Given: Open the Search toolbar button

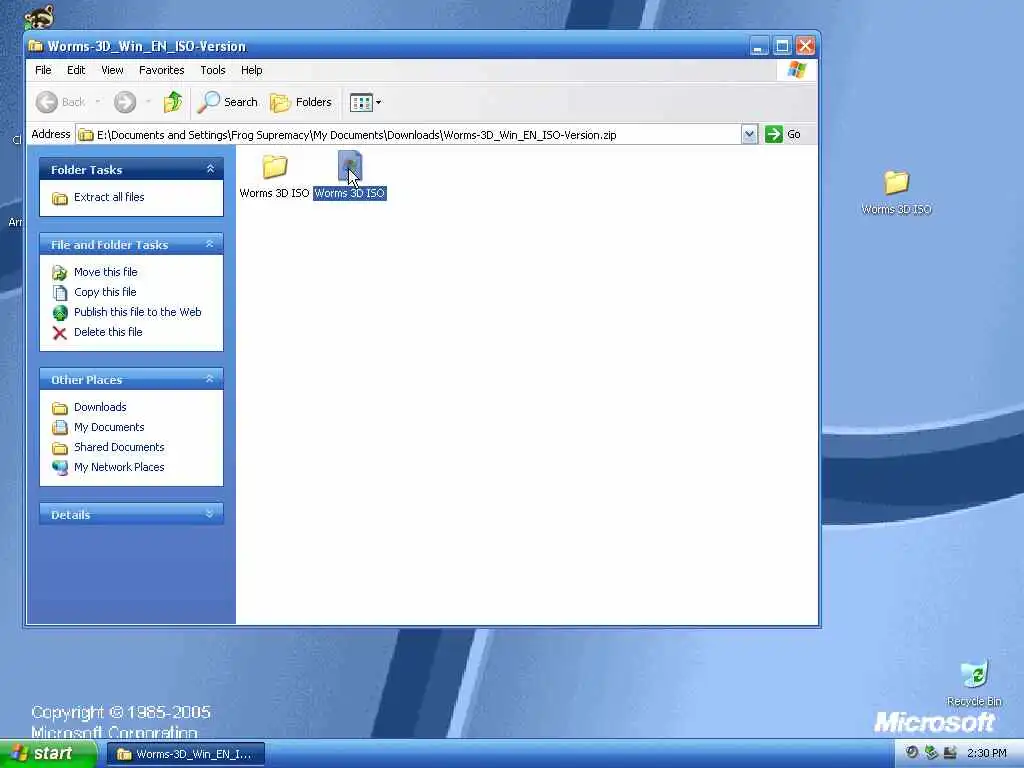Looking at the screenshot, I should pyautogui.click(x=228, y=102).
